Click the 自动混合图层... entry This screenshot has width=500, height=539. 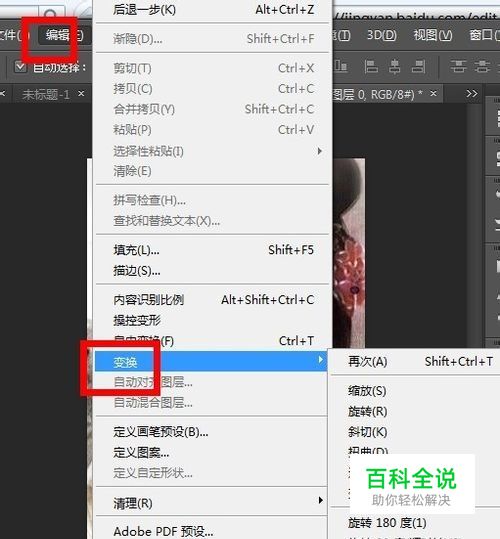pyautogui.click(x=211, y=403)
